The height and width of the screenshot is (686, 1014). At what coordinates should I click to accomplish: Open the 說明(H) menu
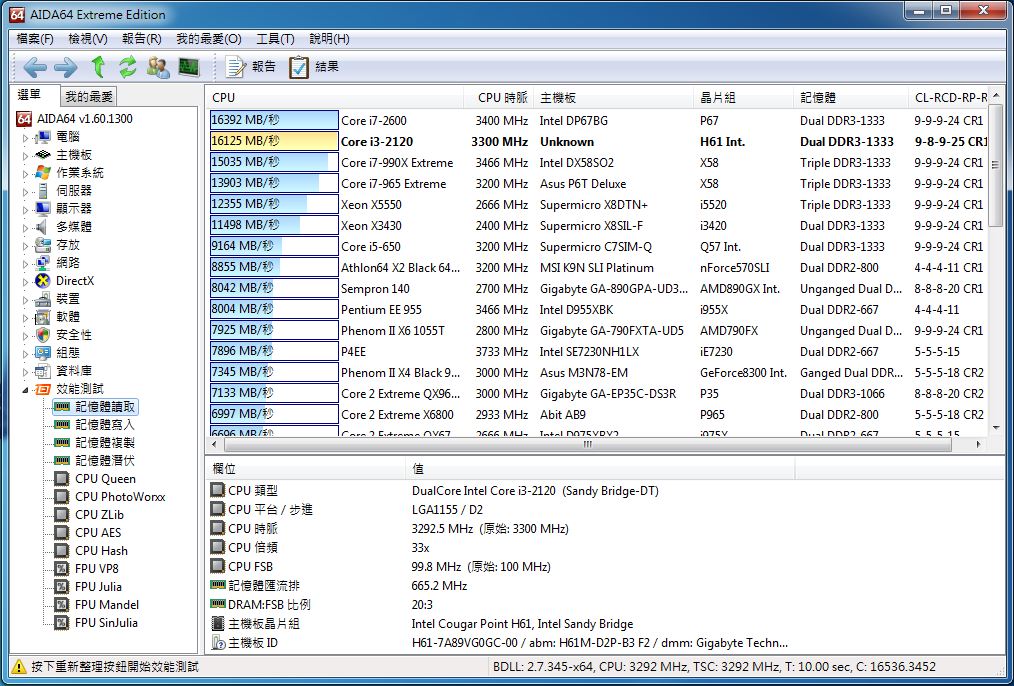click(329, 39)
